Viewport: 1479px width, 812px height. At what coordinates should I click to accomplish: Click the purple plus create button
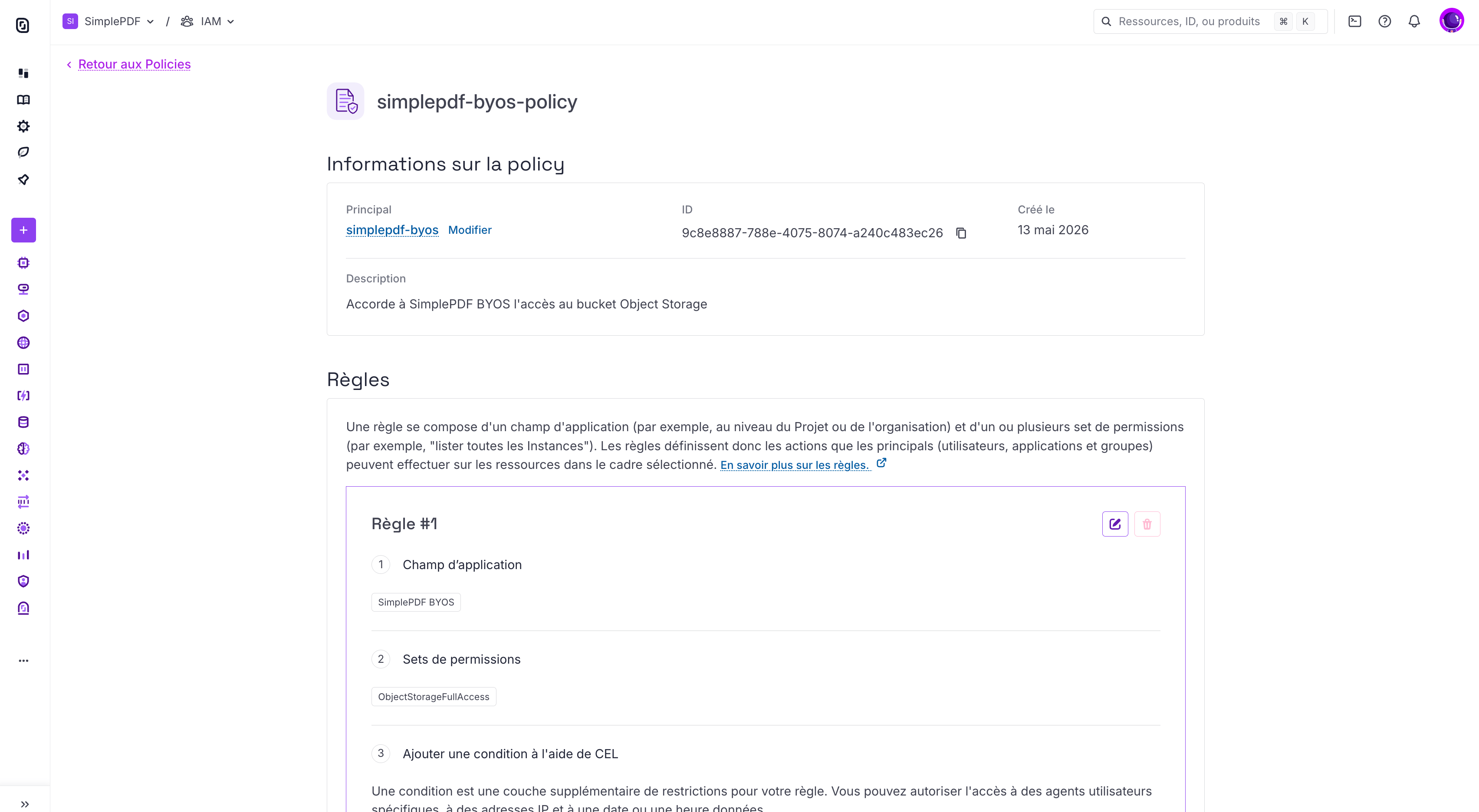23,230
